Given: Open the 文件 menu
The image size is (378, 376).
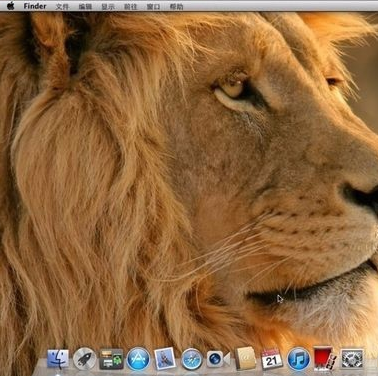Looking at the screenshot, I should 62,6.
